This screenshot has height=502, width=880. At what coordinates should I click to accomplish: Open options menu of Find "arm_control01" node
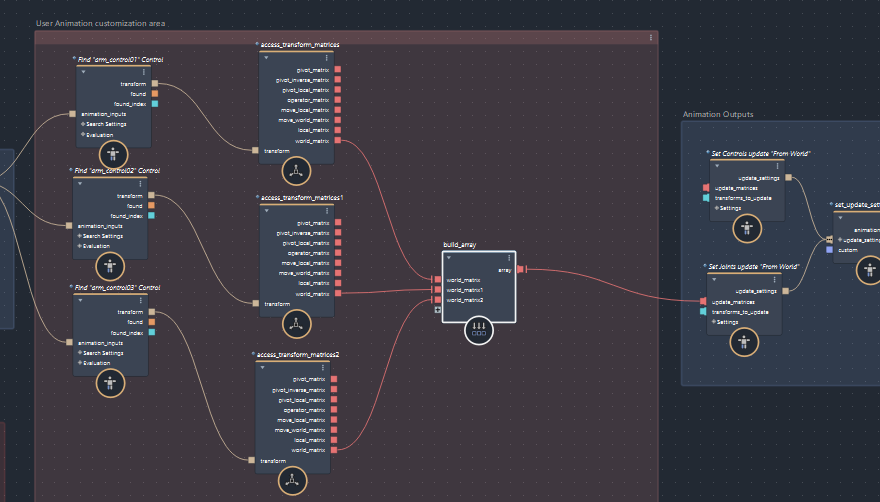point(144,72)
